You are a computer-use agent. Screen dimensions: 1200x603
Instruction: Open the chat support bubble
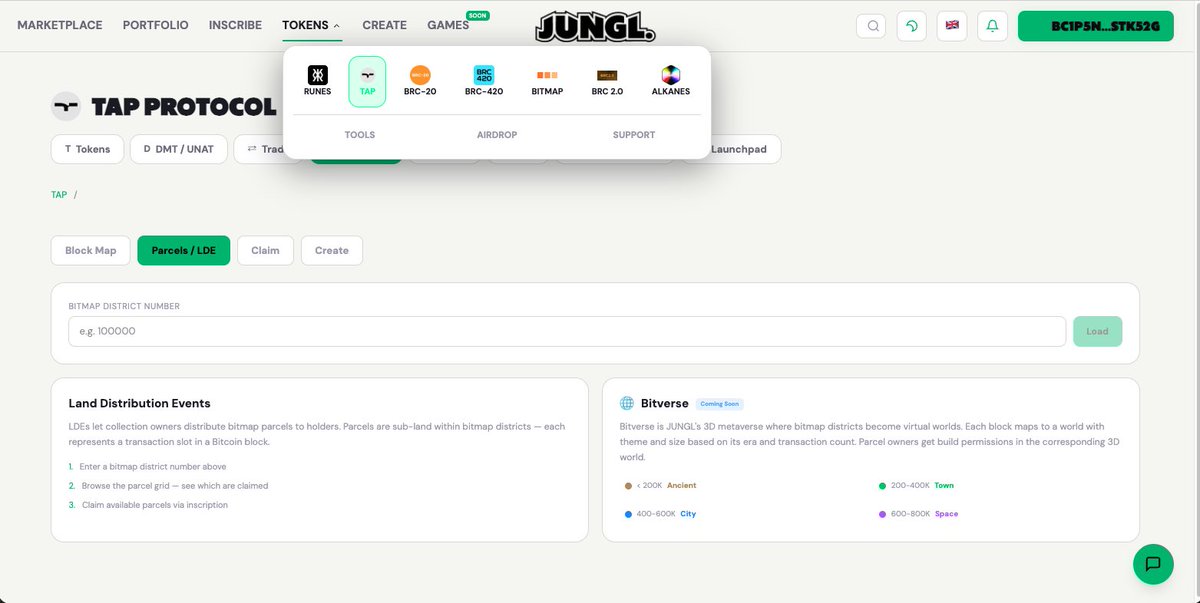pyautogui.click(x=1153, y=564)
